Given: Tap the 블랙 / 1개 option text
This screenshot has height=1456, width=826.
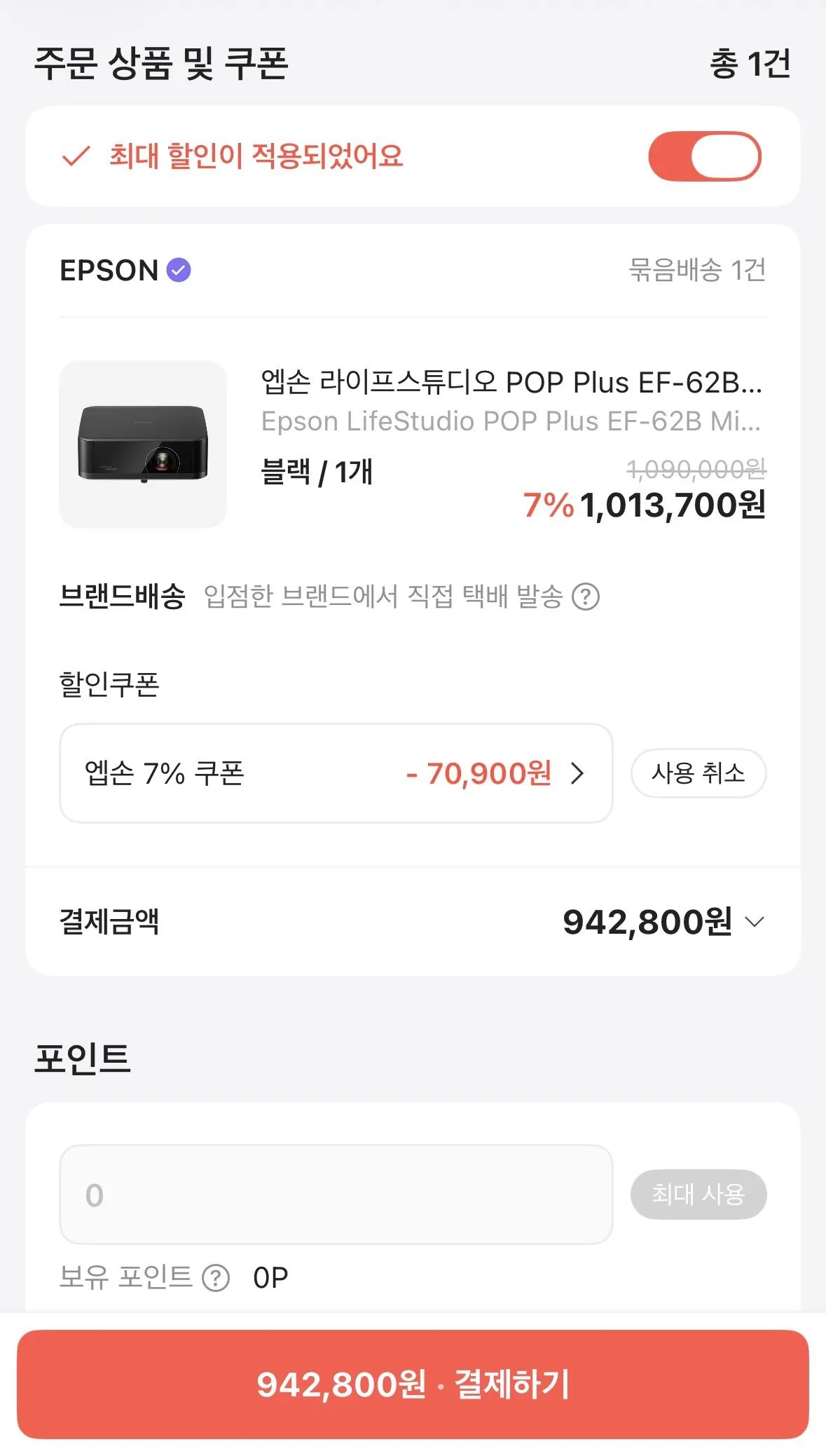Looking at the screenshot, I should point(317,472).
